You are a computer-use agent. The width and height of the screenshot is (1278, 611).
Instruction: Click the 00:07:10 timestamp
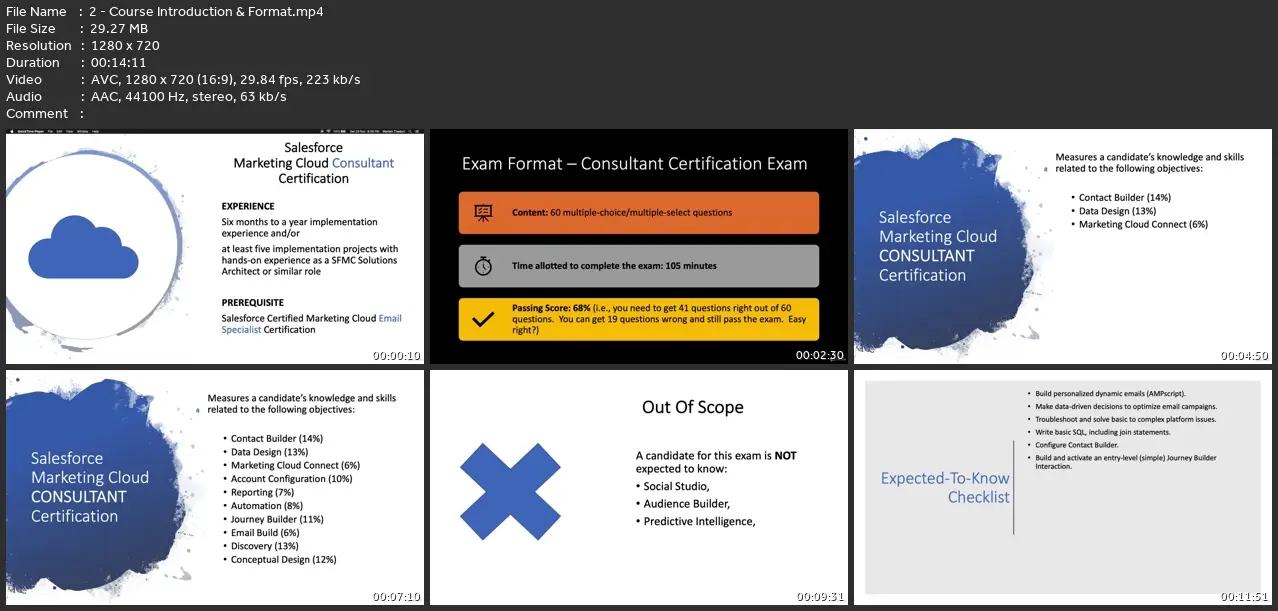397,596
